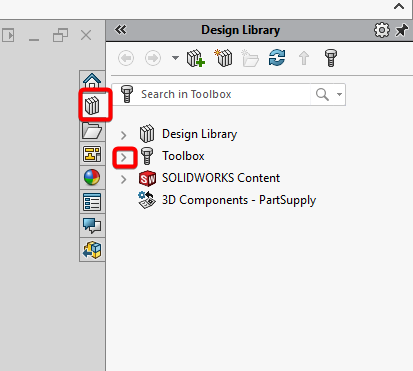Select the Toolbox tree item
413x371 pixels.
183,156
